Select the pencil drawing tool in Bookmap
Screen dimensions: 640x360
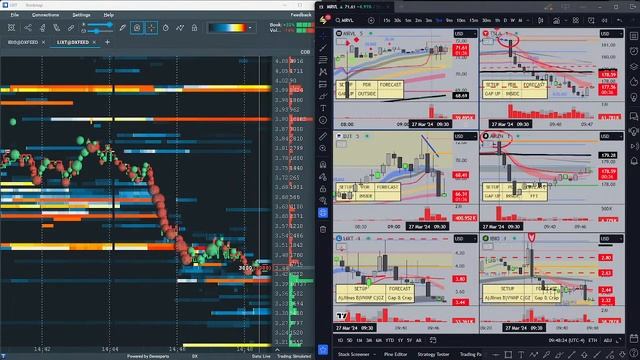(122, 28)
